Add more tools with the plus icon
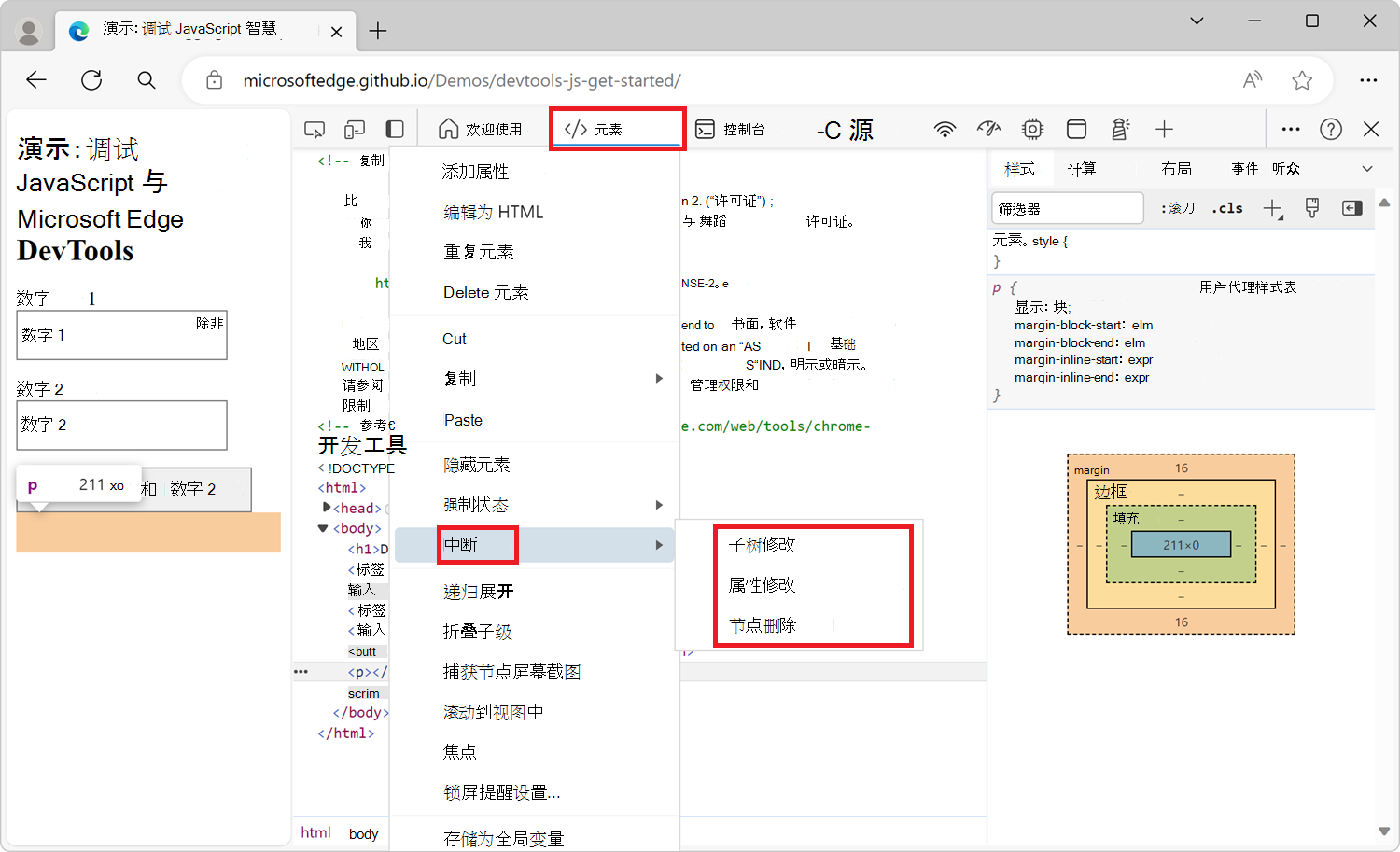1400x852 pixels. click(1163, 129)
